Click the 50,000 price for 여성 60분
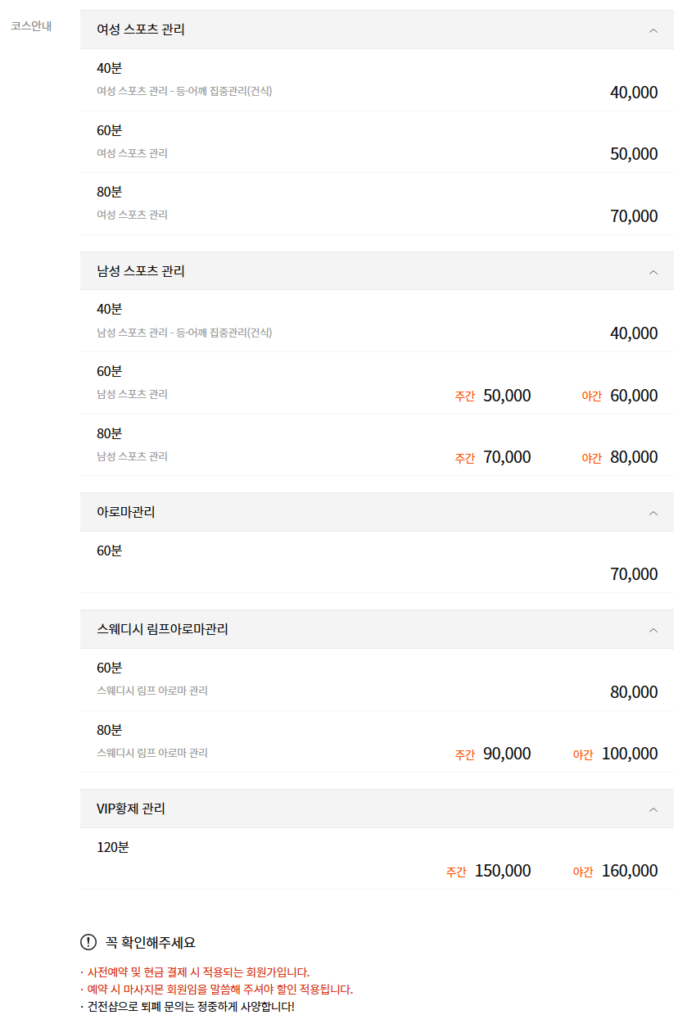The image size is (678, 1024). tap(630, 154)
